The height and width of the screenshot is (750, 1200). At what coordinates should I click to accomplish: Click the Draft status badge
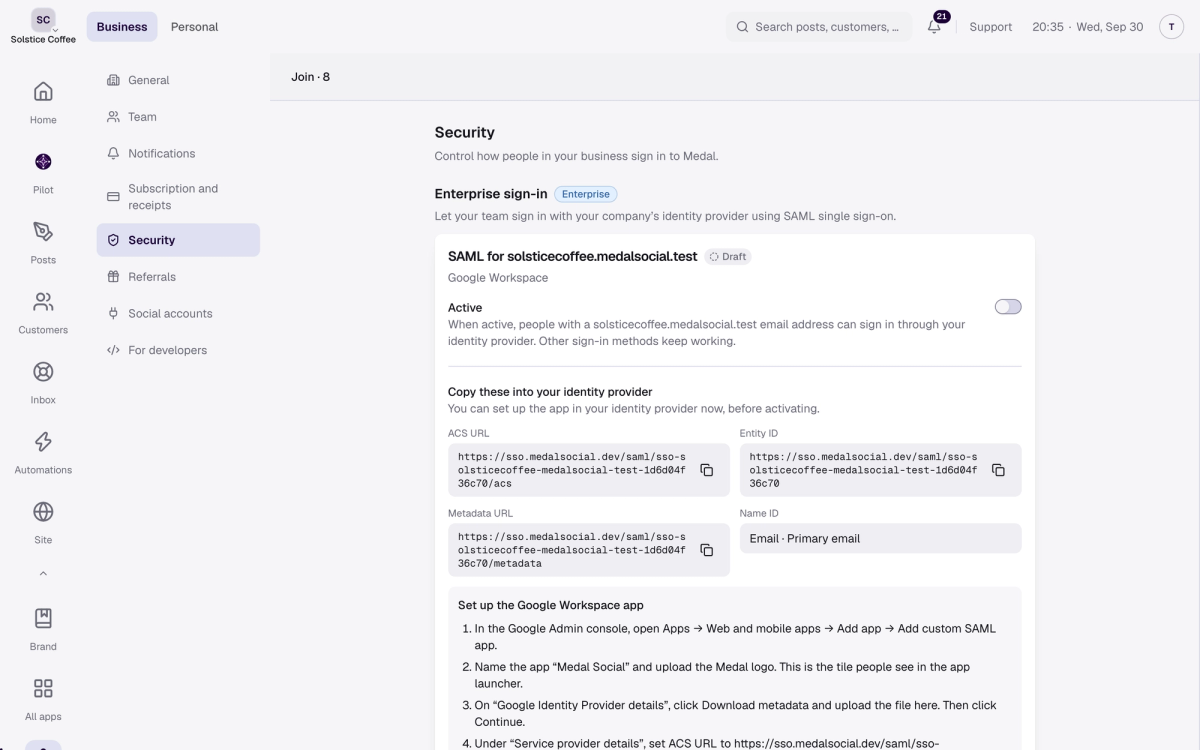(728, 257)
